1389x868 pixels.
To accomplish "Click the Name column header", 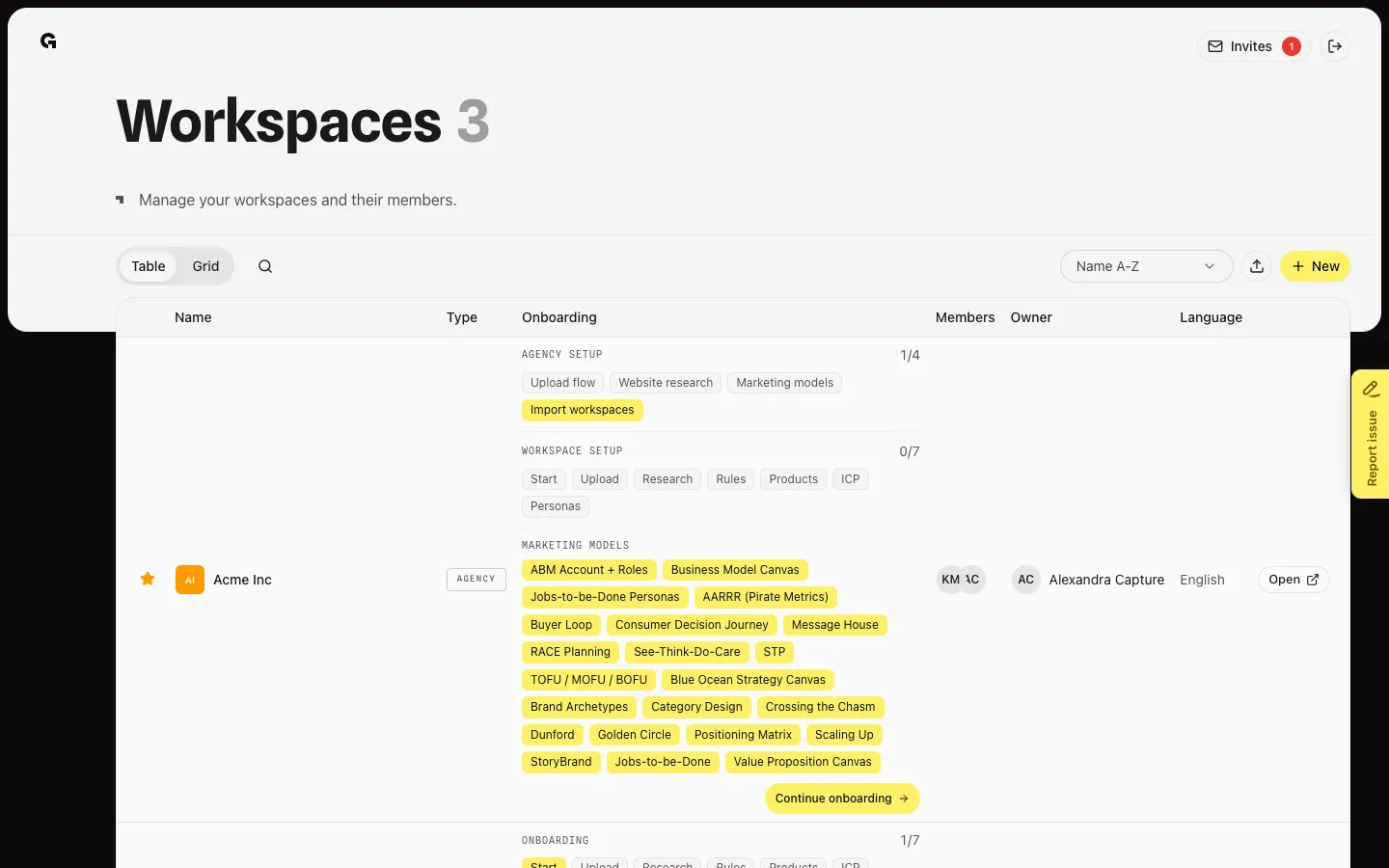I will pos(193,317).
